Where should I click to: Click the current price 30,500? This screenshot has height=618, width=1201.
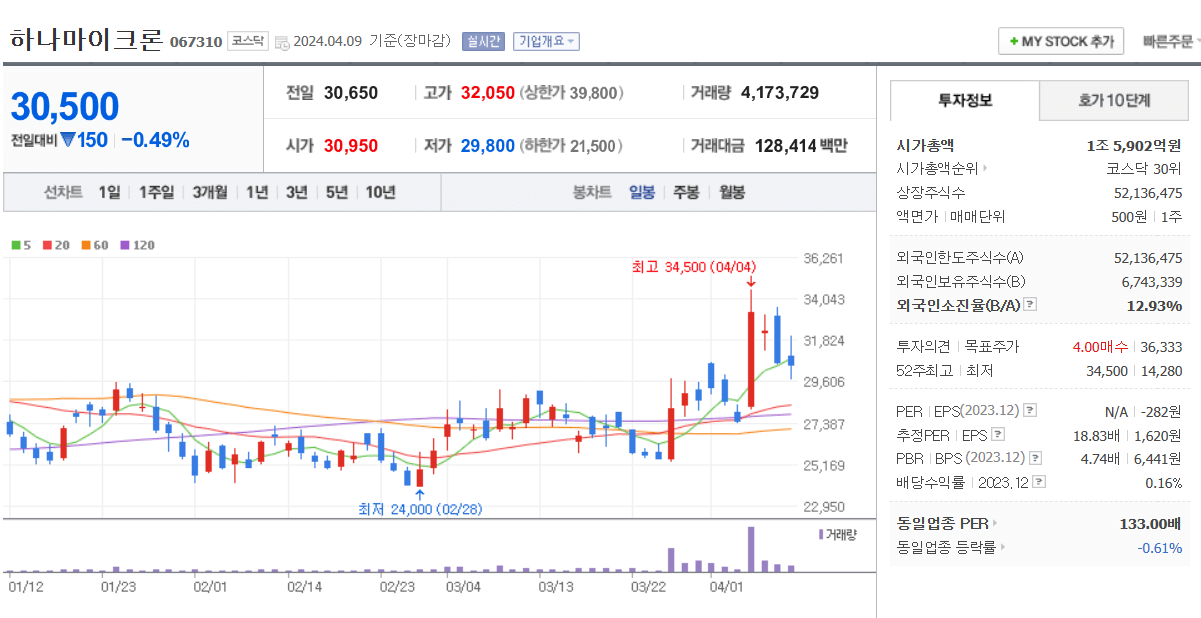point(65,107)
